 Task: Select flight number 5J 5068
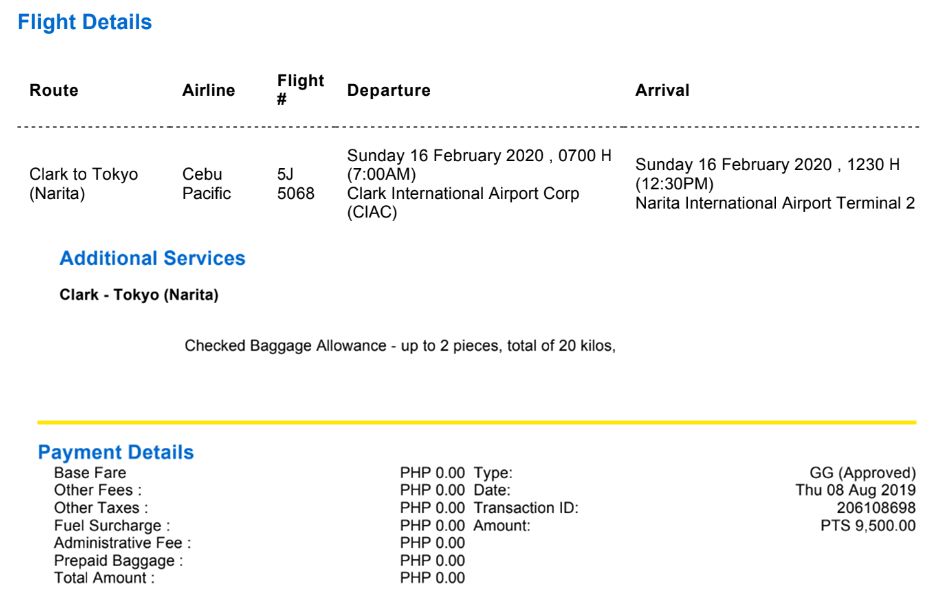coord(295,184)
